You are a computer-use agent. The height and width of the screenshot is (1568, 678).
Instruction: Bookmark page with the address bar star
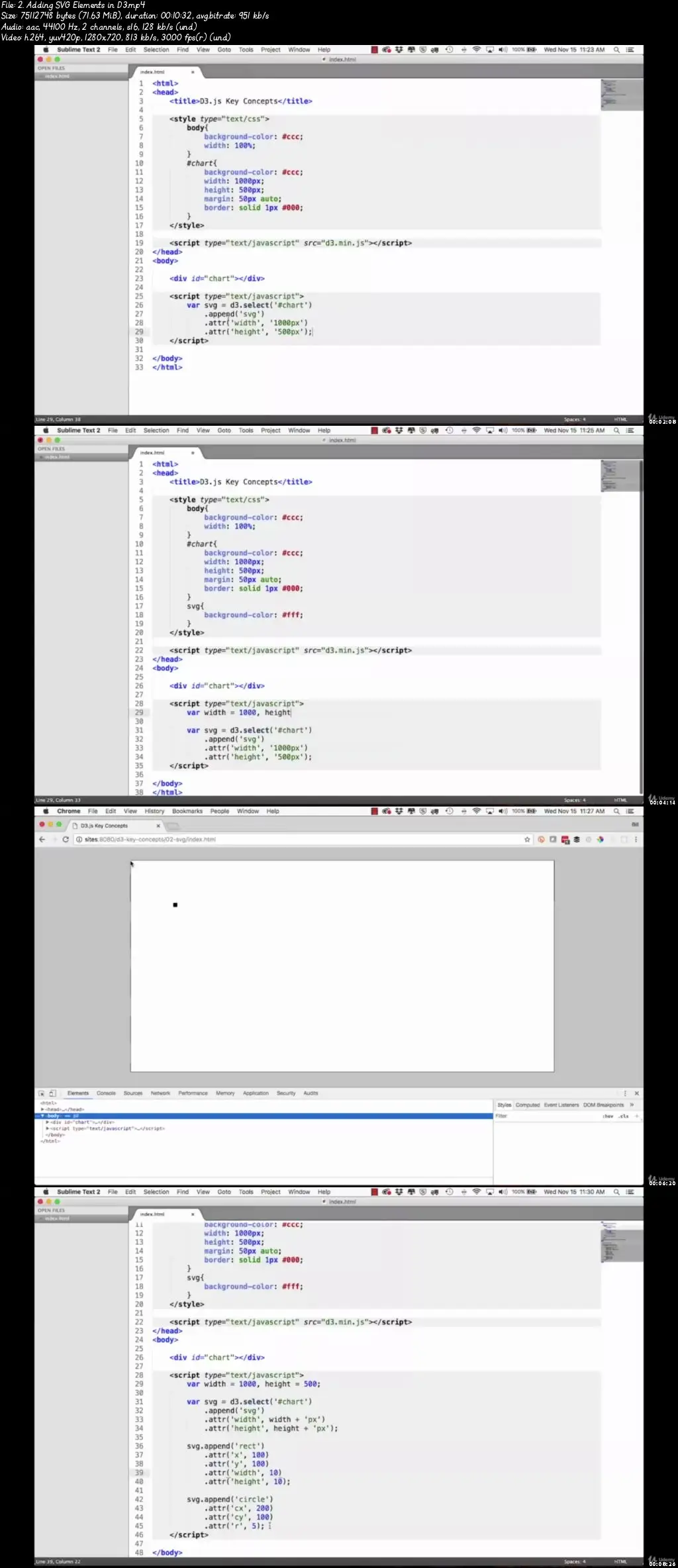click(527, 839)
